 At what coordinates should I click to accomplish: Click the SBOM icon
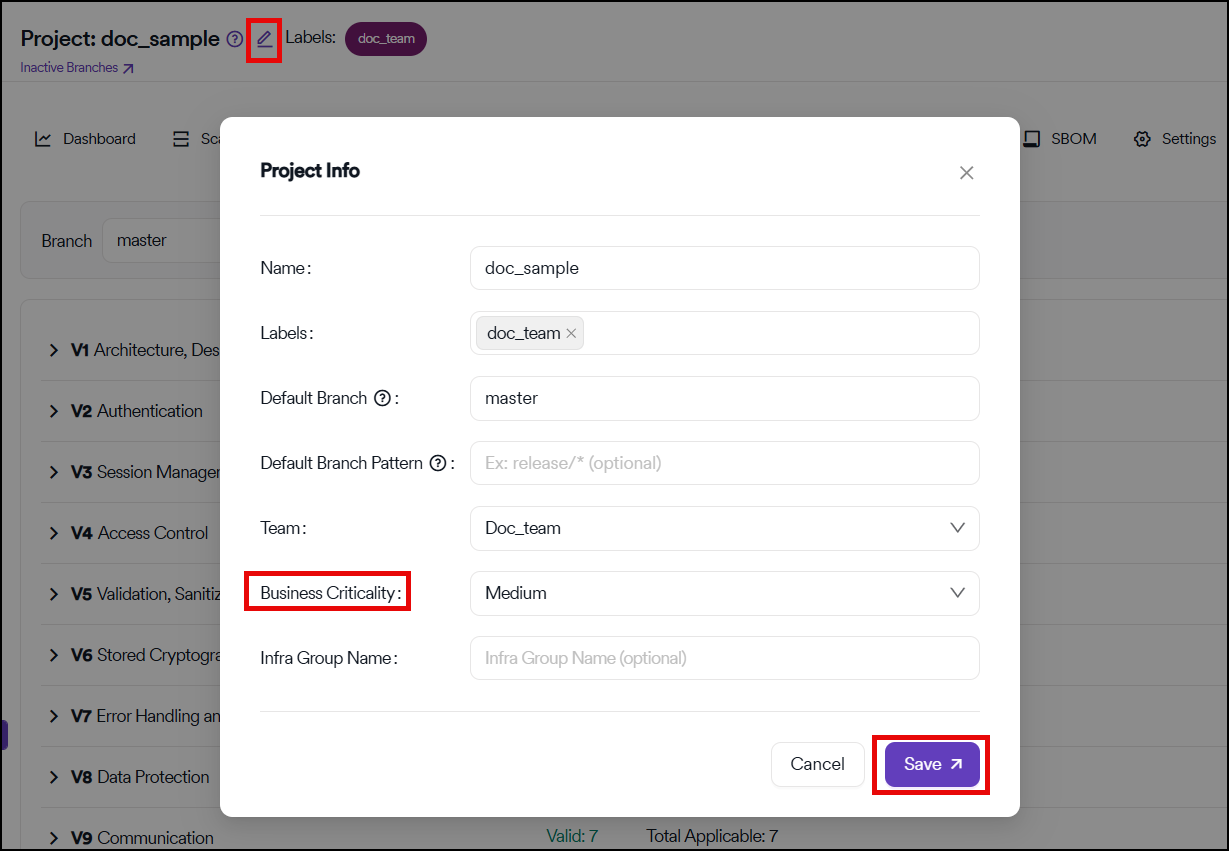(1032, 139)
